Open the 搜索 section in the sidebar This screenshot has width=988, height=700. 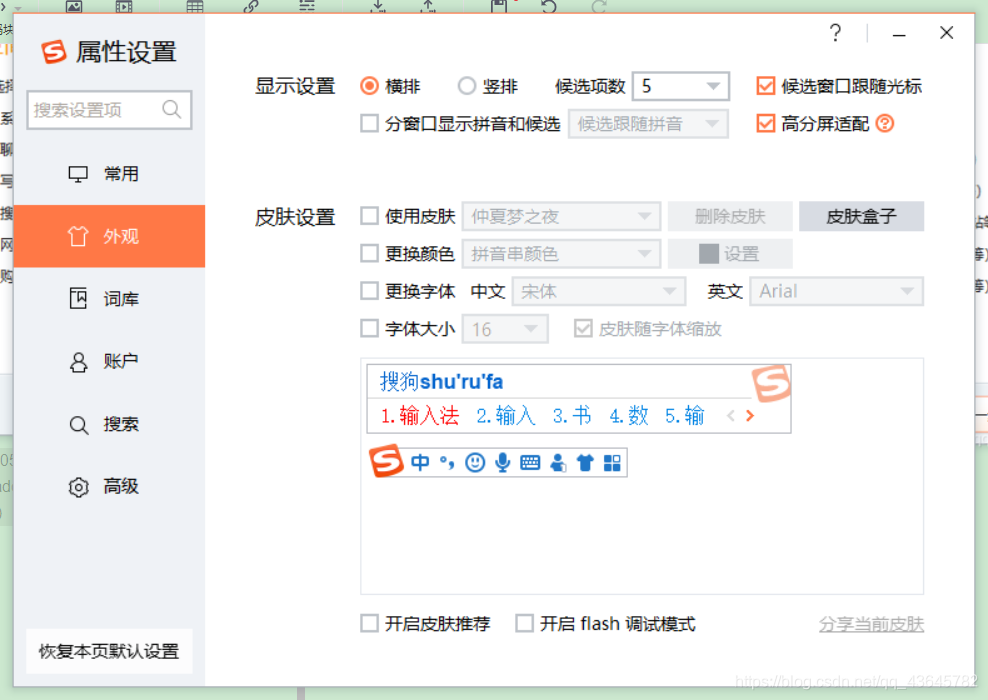pyautogui.click(x=109, y=424)
